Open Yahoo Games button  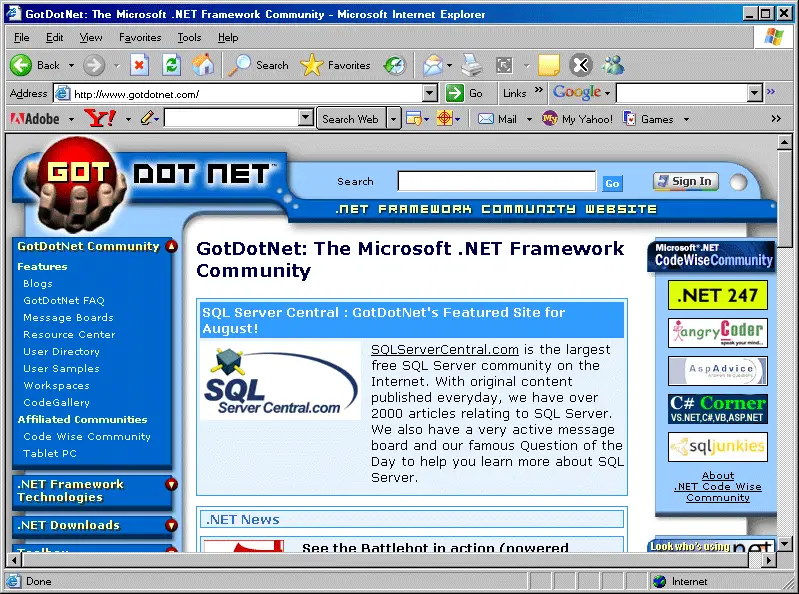tap(648, 119)
